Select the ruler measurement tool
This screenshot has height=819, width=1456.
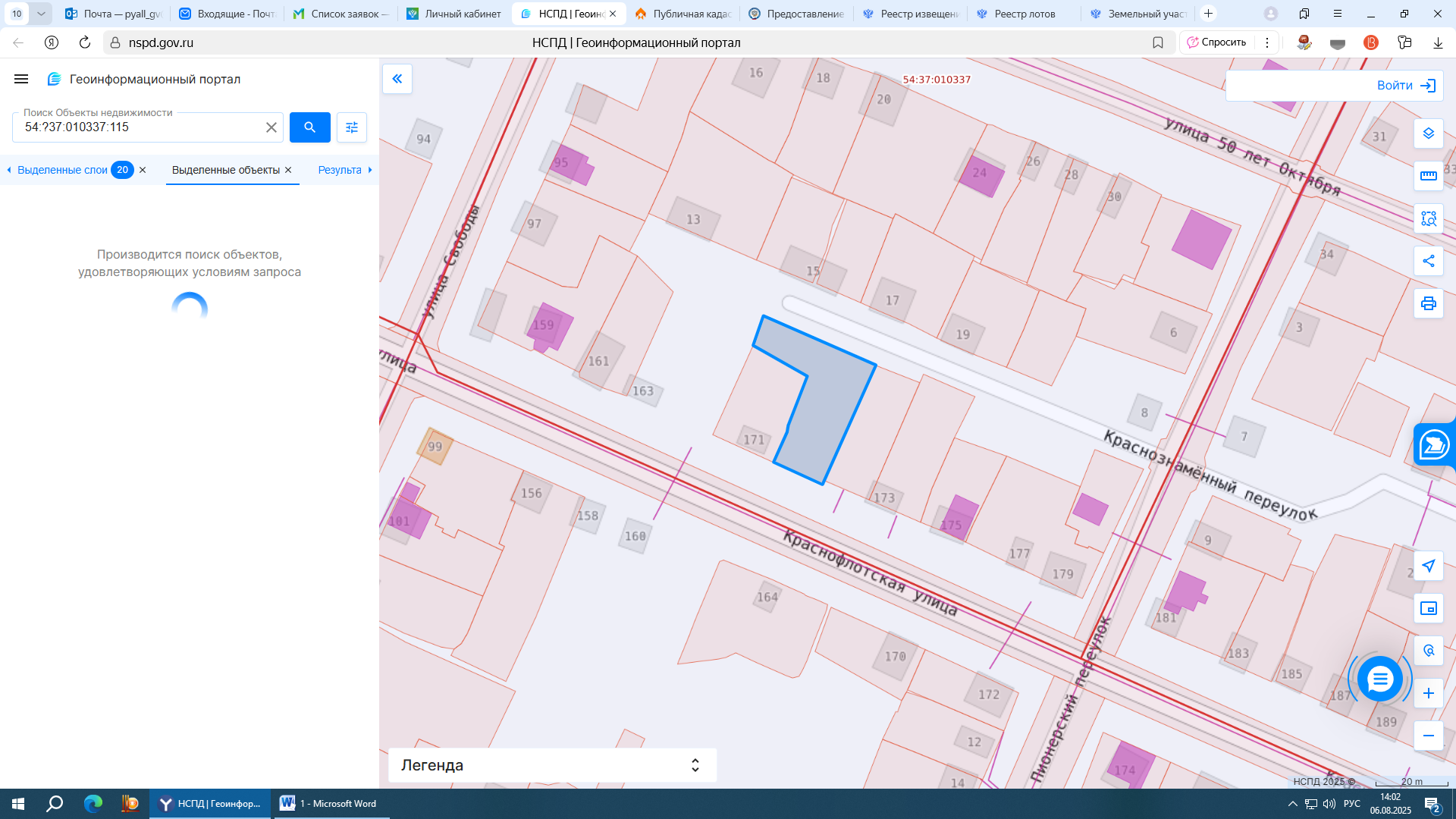pos(1428,176)
